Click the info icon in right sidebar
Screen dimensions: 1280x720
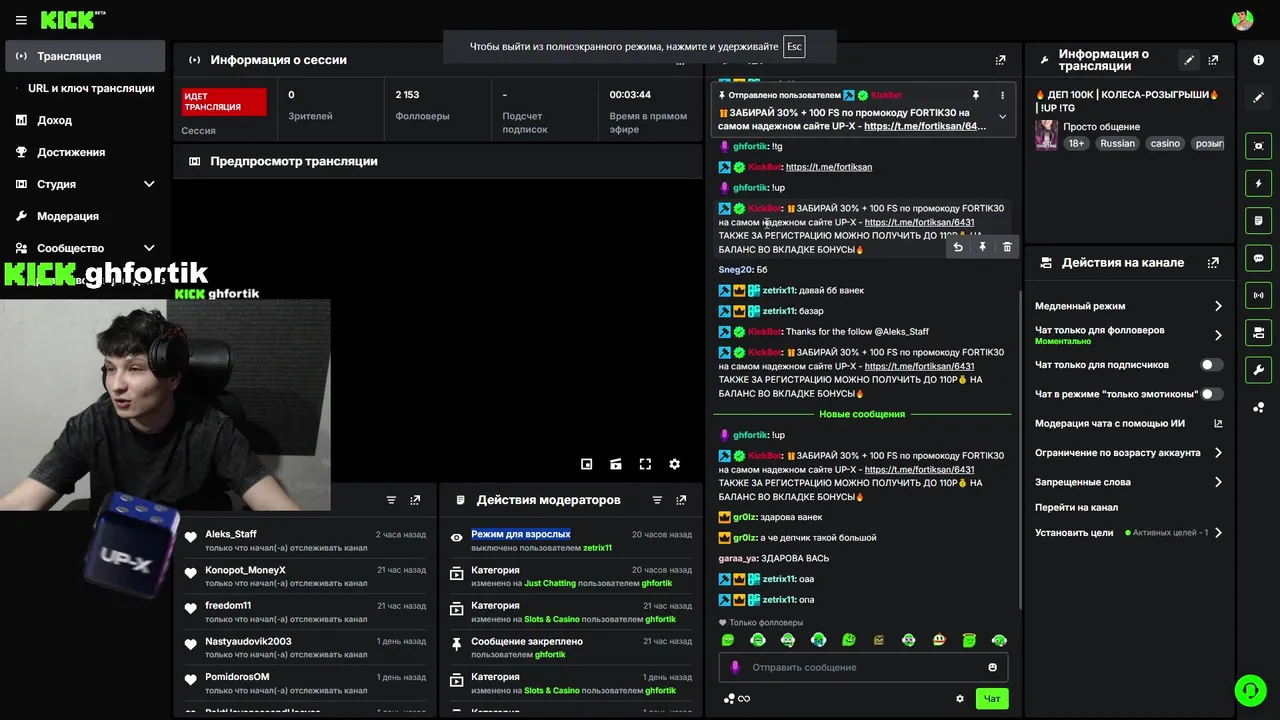(x=1258, y=60)
